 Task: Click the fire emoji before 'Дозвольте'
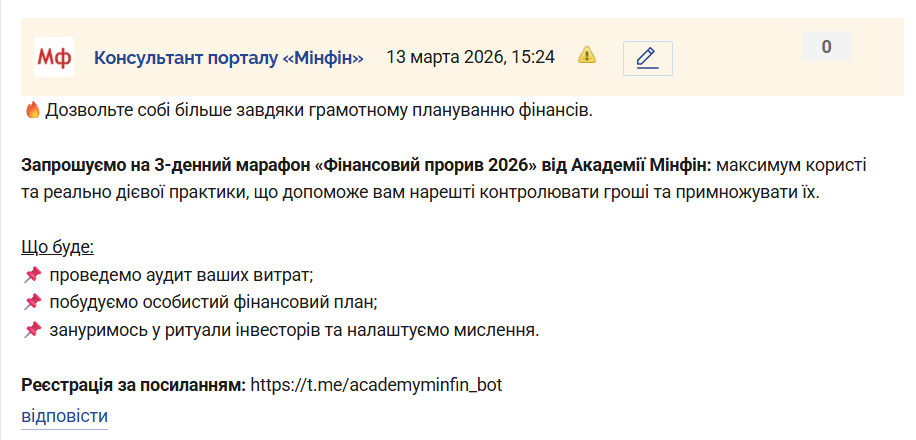coord(31,110)
